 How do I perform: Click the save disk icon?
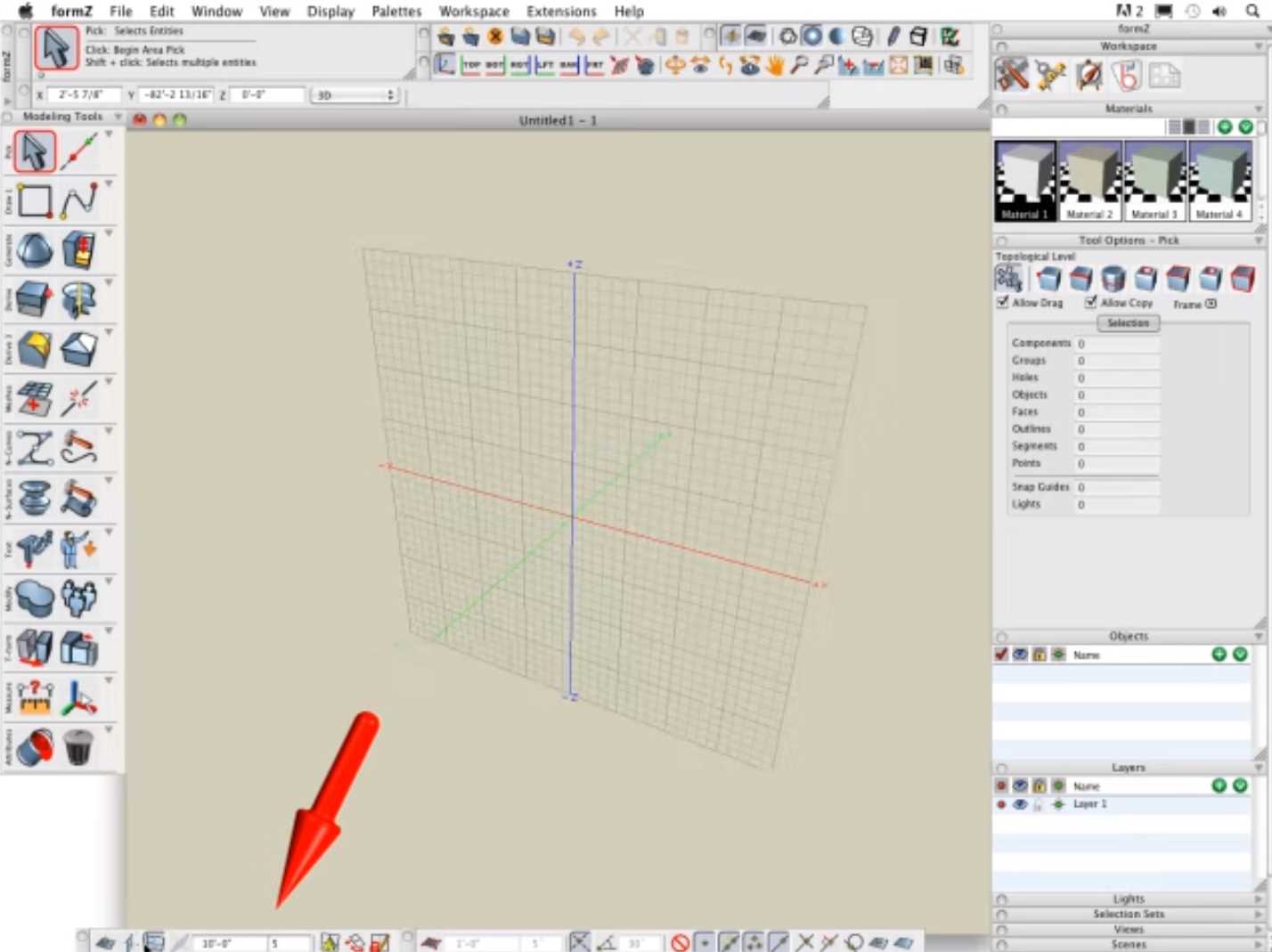point(520,37)
